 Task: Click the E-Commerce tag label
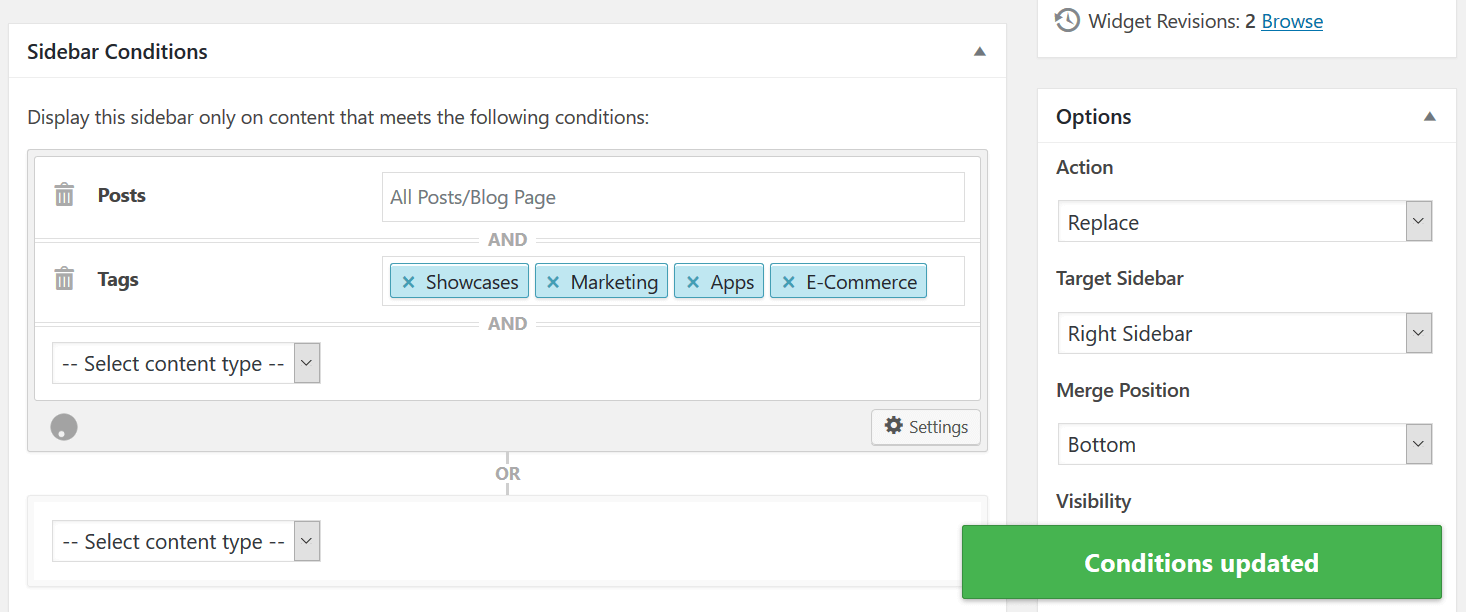click(x=862, y=282)
